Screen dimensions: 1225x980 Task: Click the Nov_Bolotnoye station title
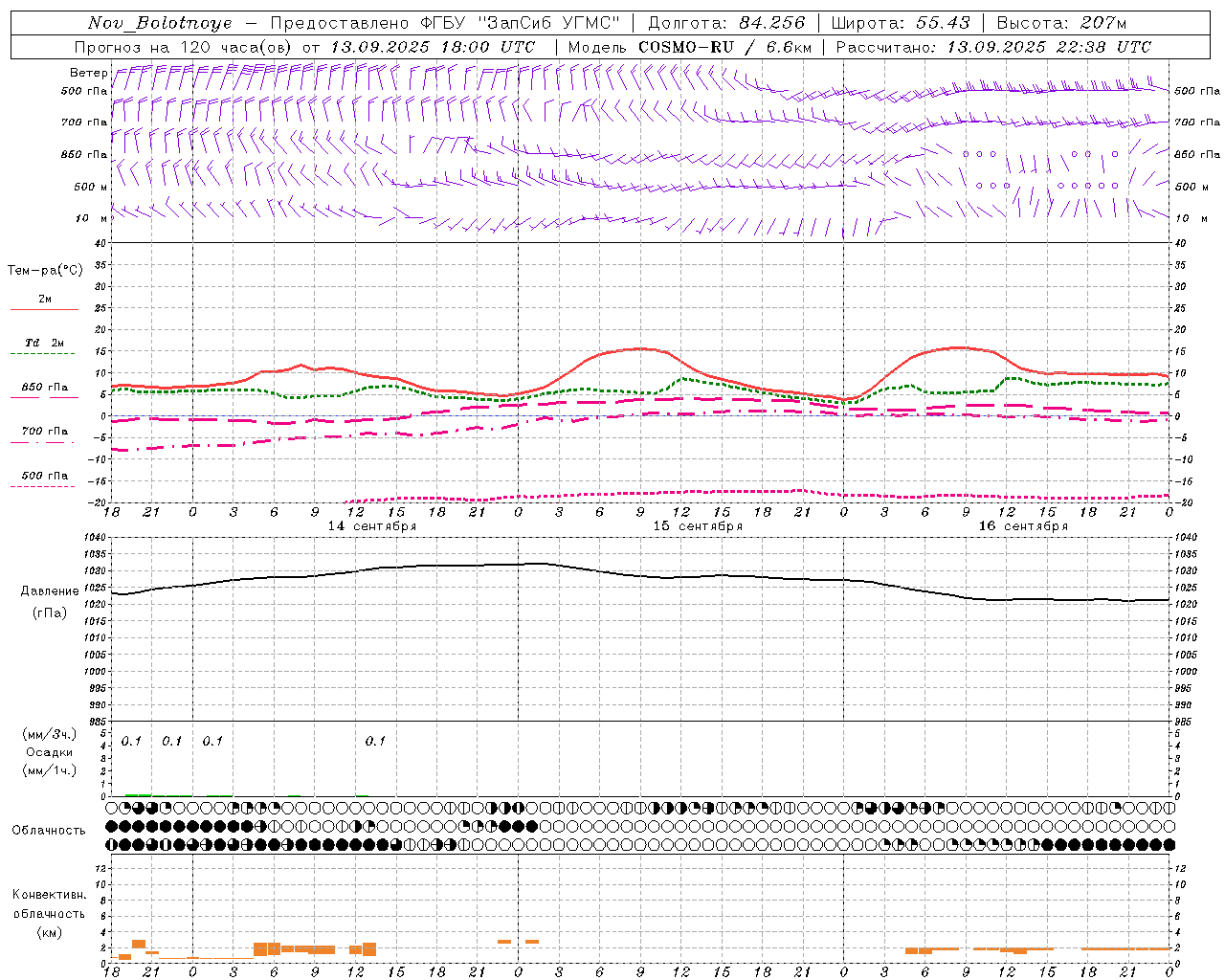(160, 23)
